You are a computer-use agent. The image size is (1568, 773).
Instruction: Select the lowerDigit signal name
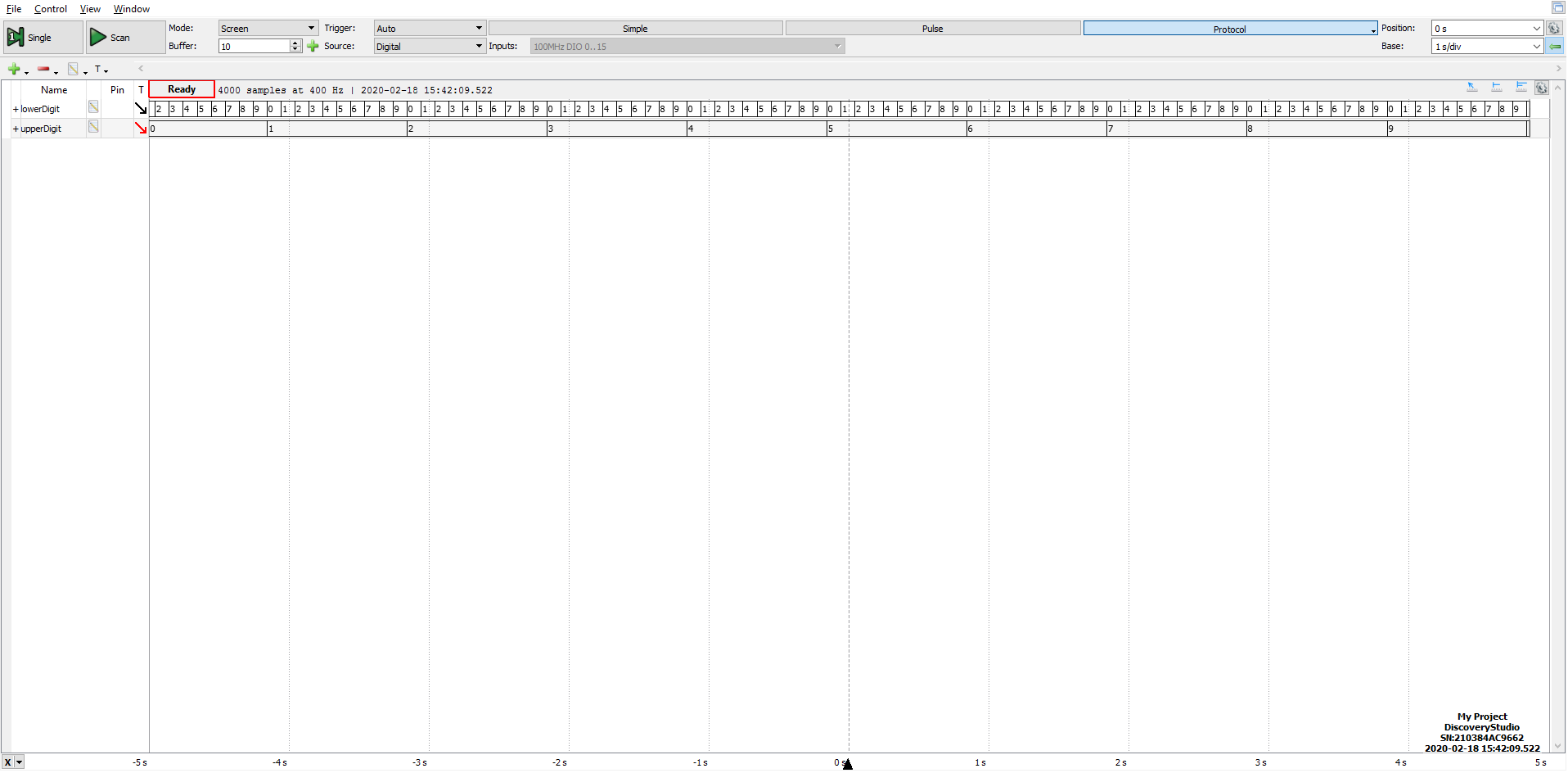coord(40,109)
